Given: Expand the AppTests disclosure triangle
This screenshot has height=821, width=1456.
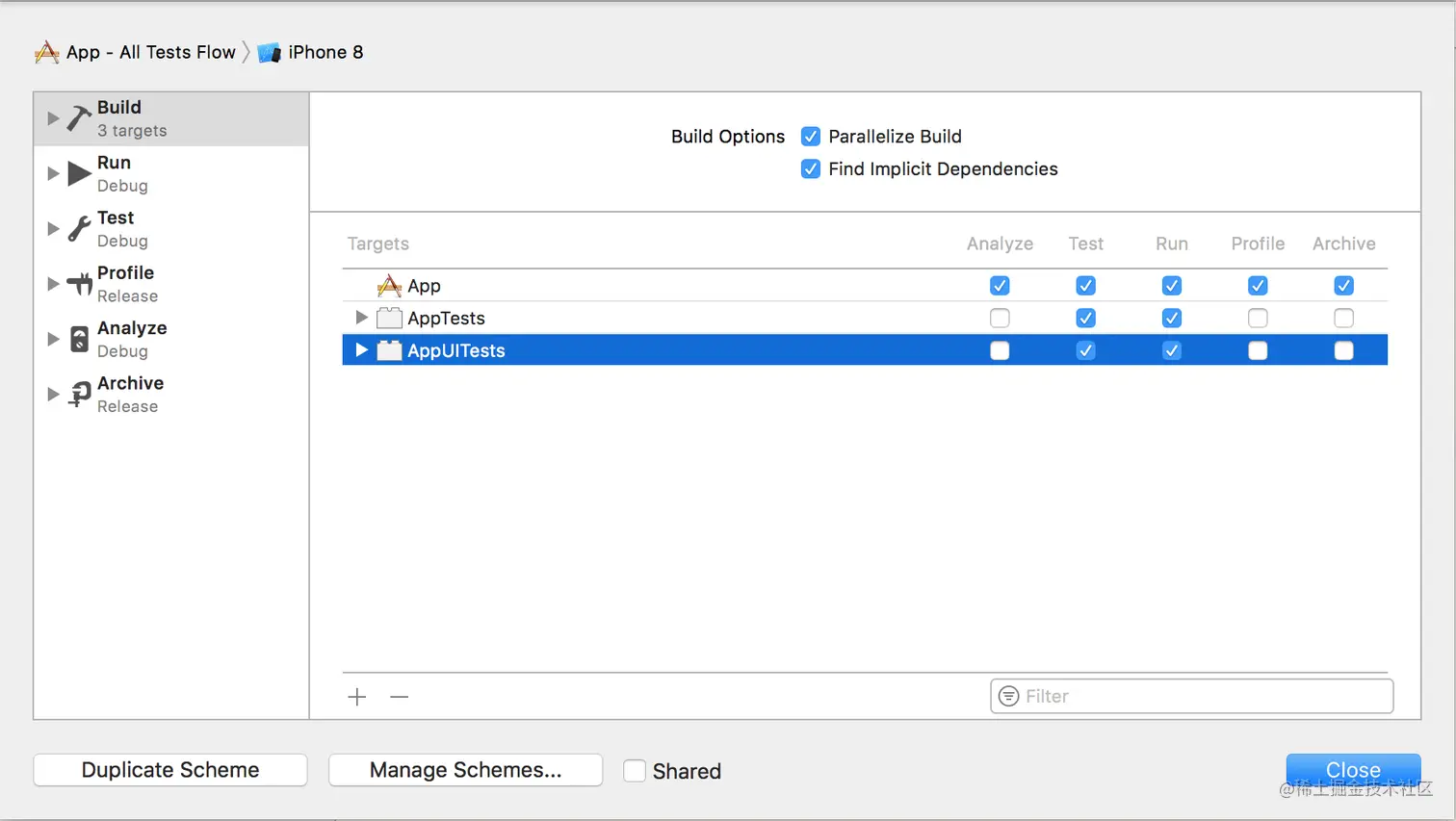Looking at the screenshot, I should click(360, 318).
